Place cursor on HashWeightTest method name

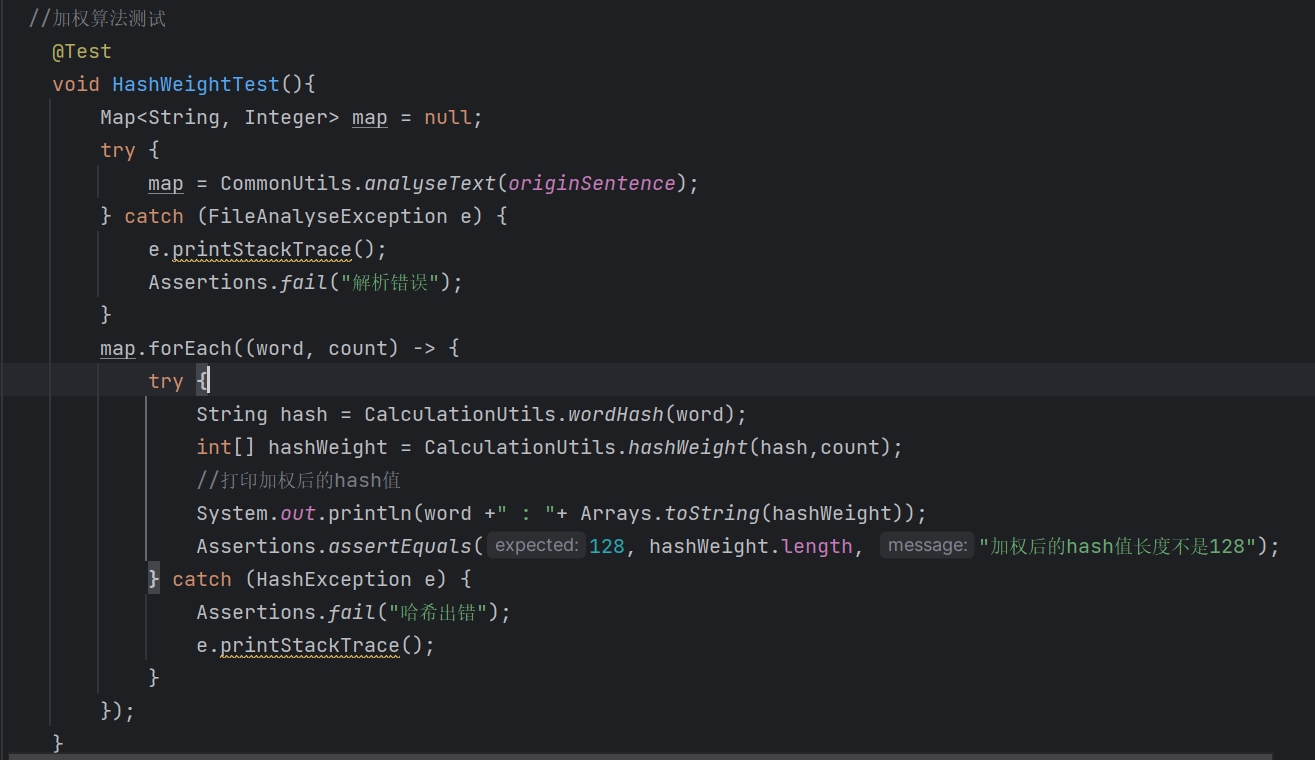point(196,84)
